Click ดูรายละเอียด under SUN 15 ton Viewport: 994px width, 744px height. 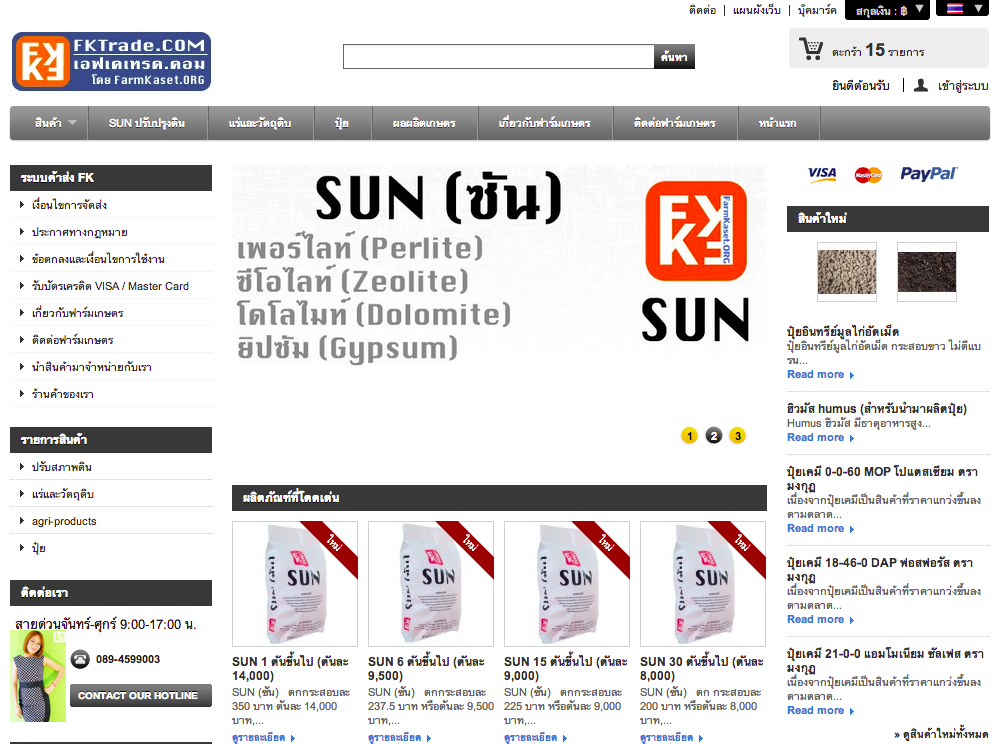click(536, 738)
